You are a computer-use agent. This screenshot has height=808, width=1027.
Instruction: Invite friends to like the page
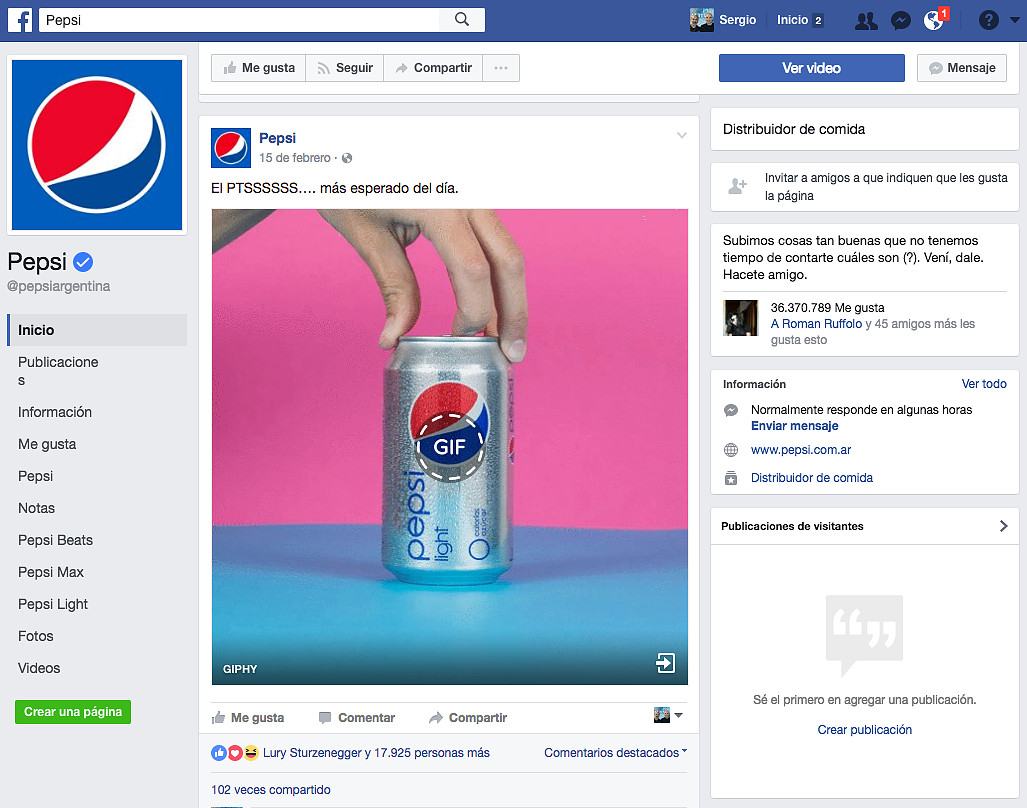[886, 187]
